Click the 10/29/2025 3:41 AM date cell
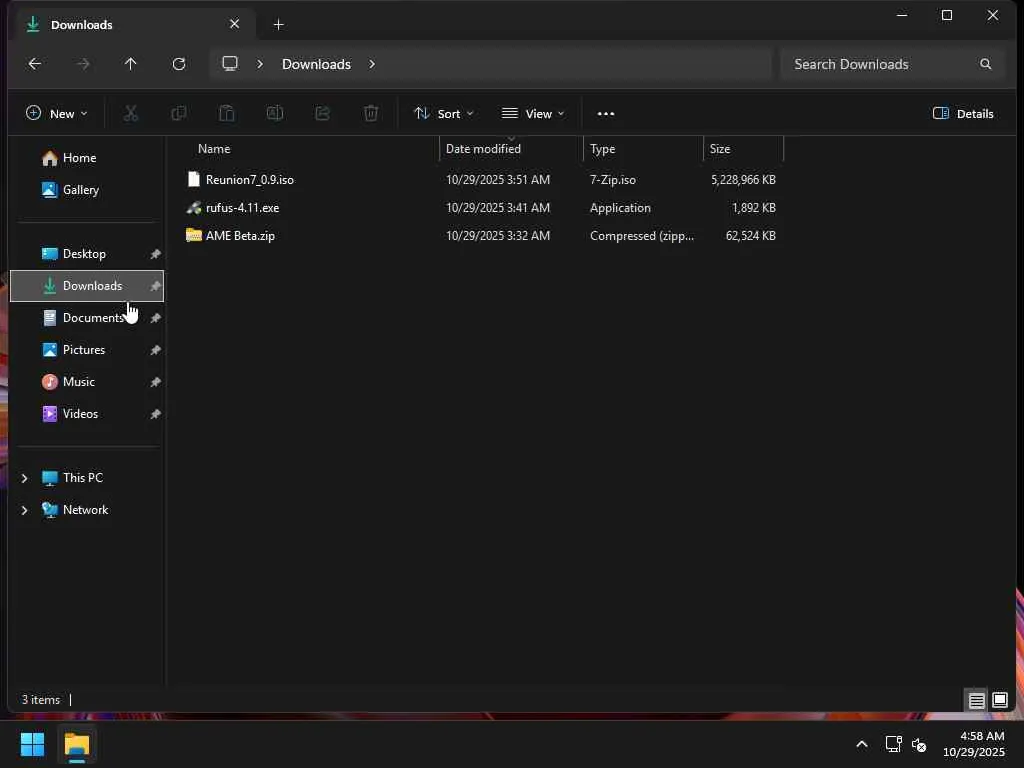The width and height of the screenshot is (1024, 768). pyautogui.click(x=498, y=208)
